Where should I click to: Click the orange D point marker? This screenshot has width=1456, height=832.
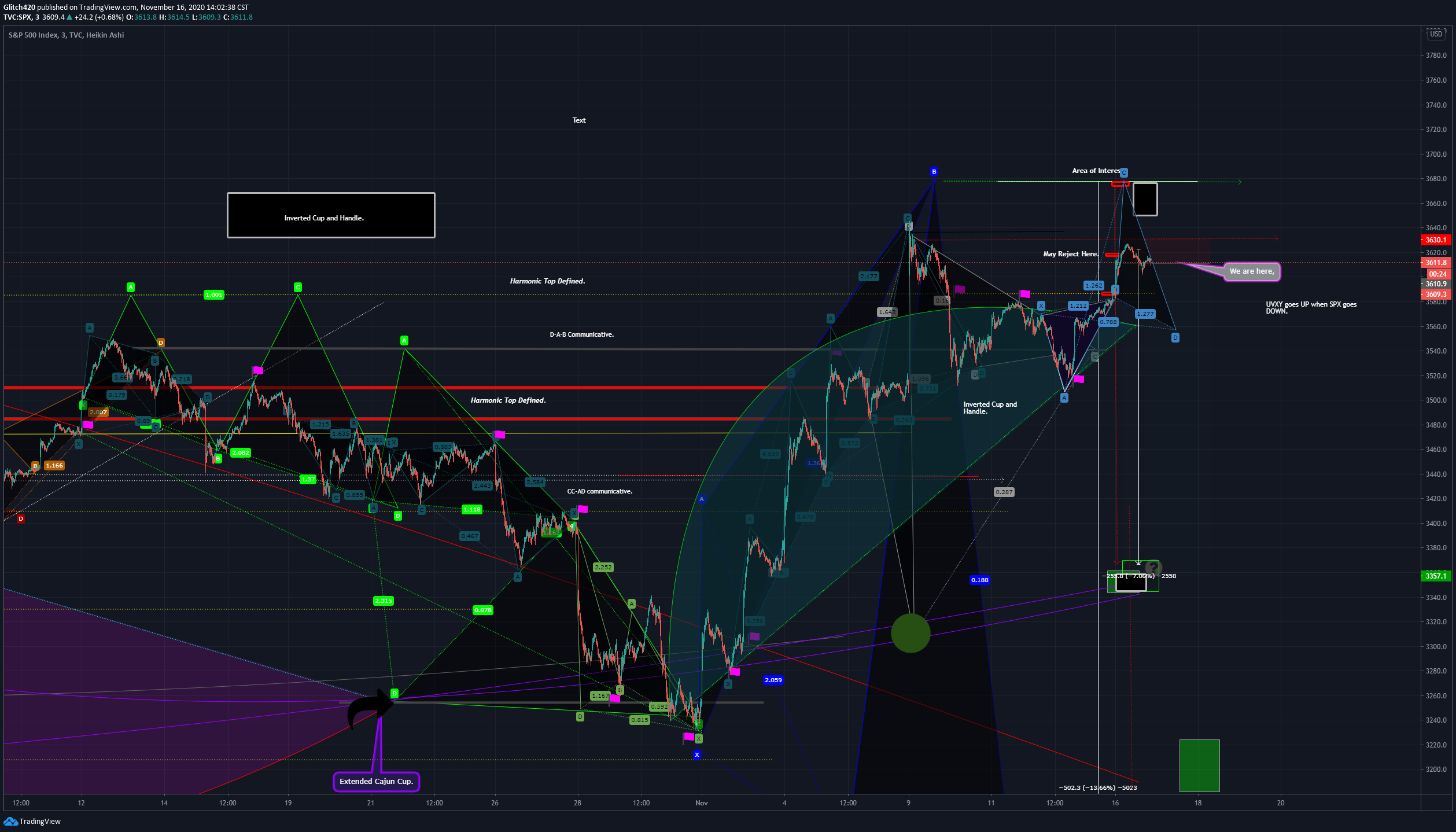[x=161, y=343]
